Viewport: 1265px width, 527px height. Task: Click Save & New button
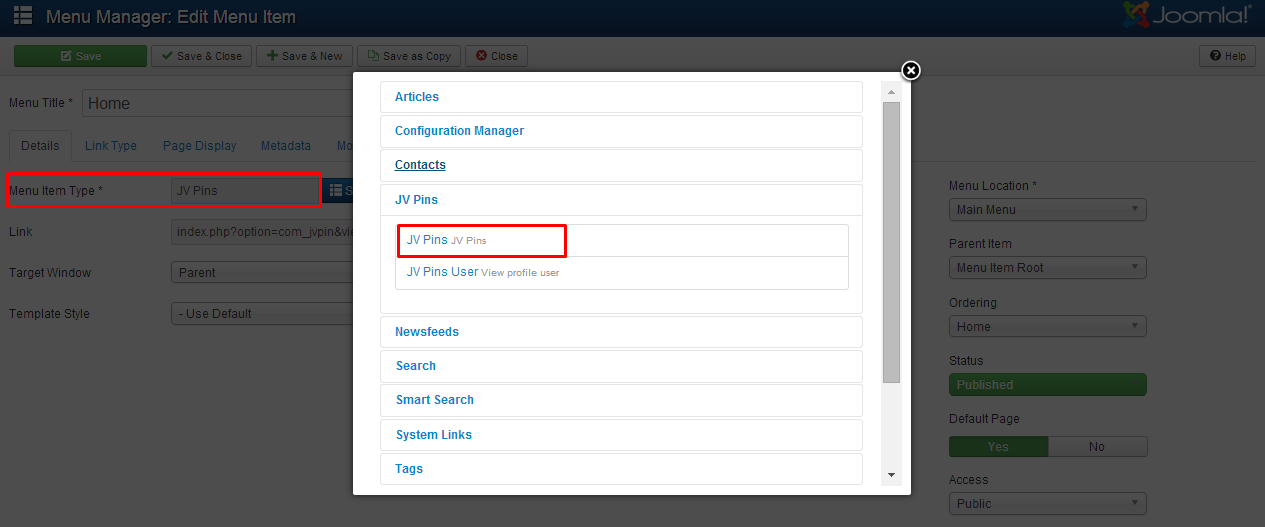304,56
